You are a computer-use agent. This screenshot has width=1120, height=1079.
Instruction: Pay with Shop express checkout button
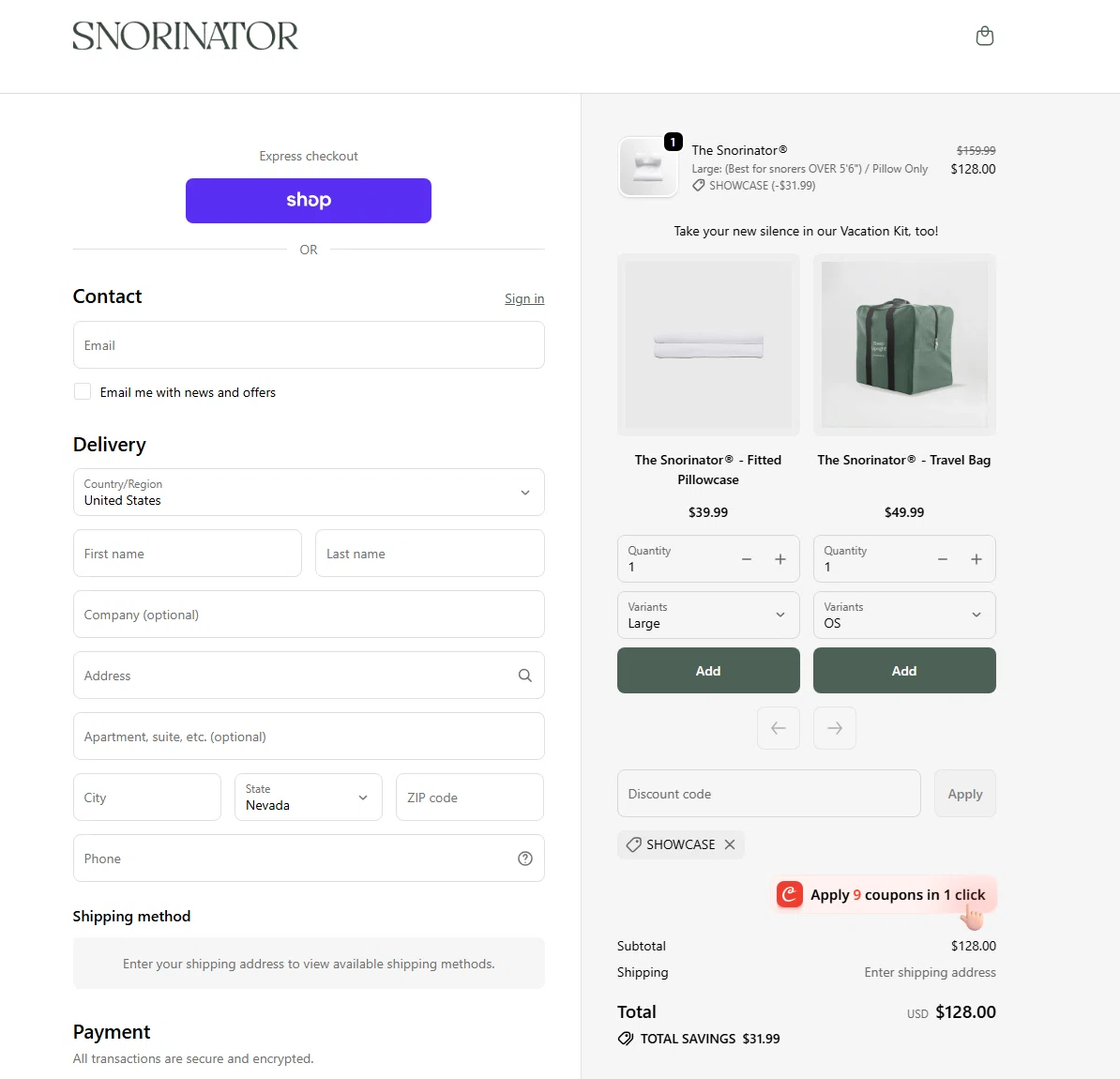(309, 200)
